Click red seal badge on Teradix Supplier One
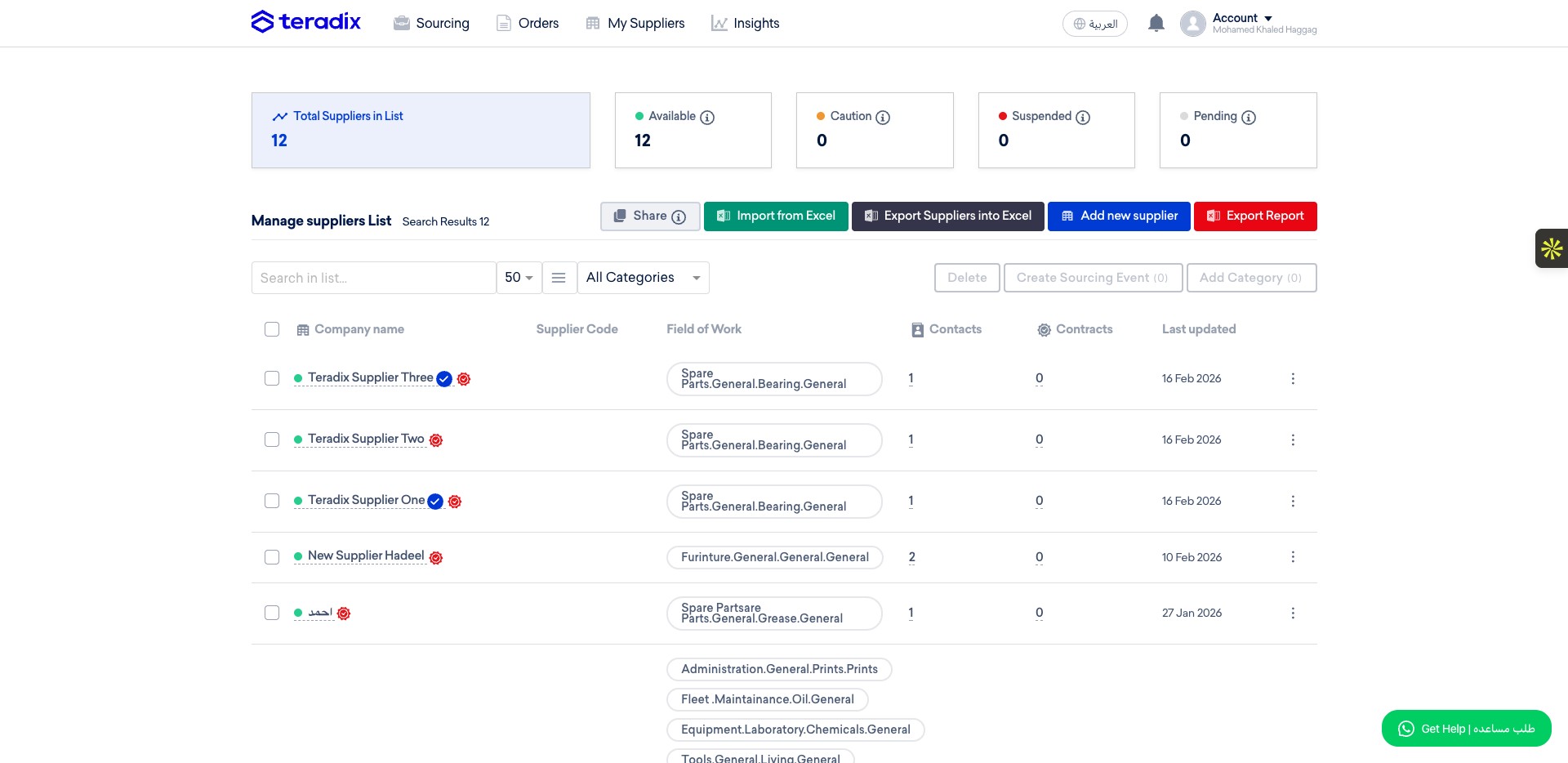Viewport: 1568px width, 763px height. [x=455, y=502]
